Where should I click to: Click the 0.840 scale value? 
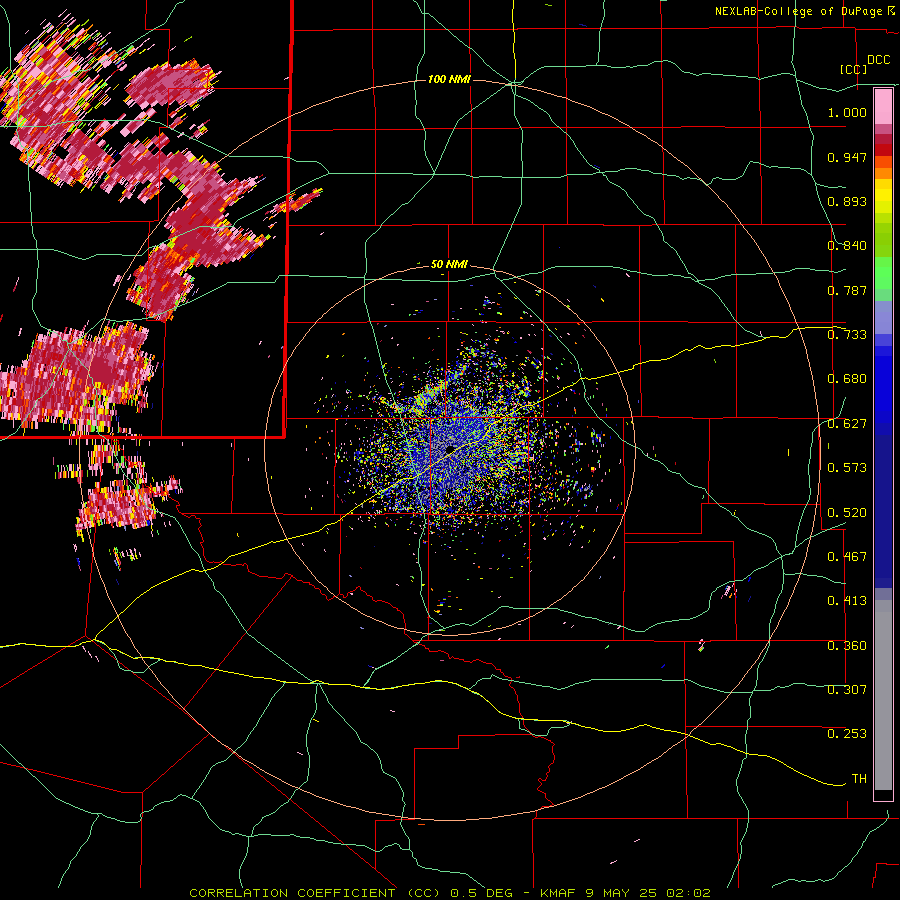tap(847, 246)
